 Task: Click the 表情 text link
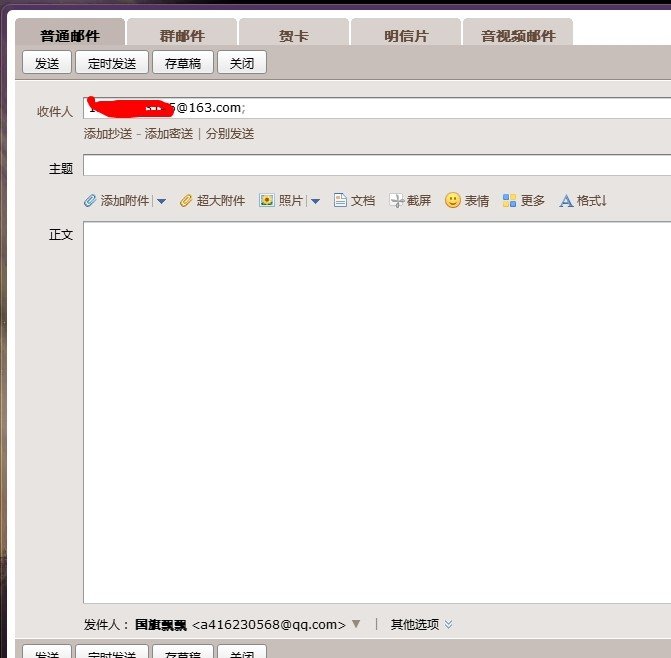(477, 200)
